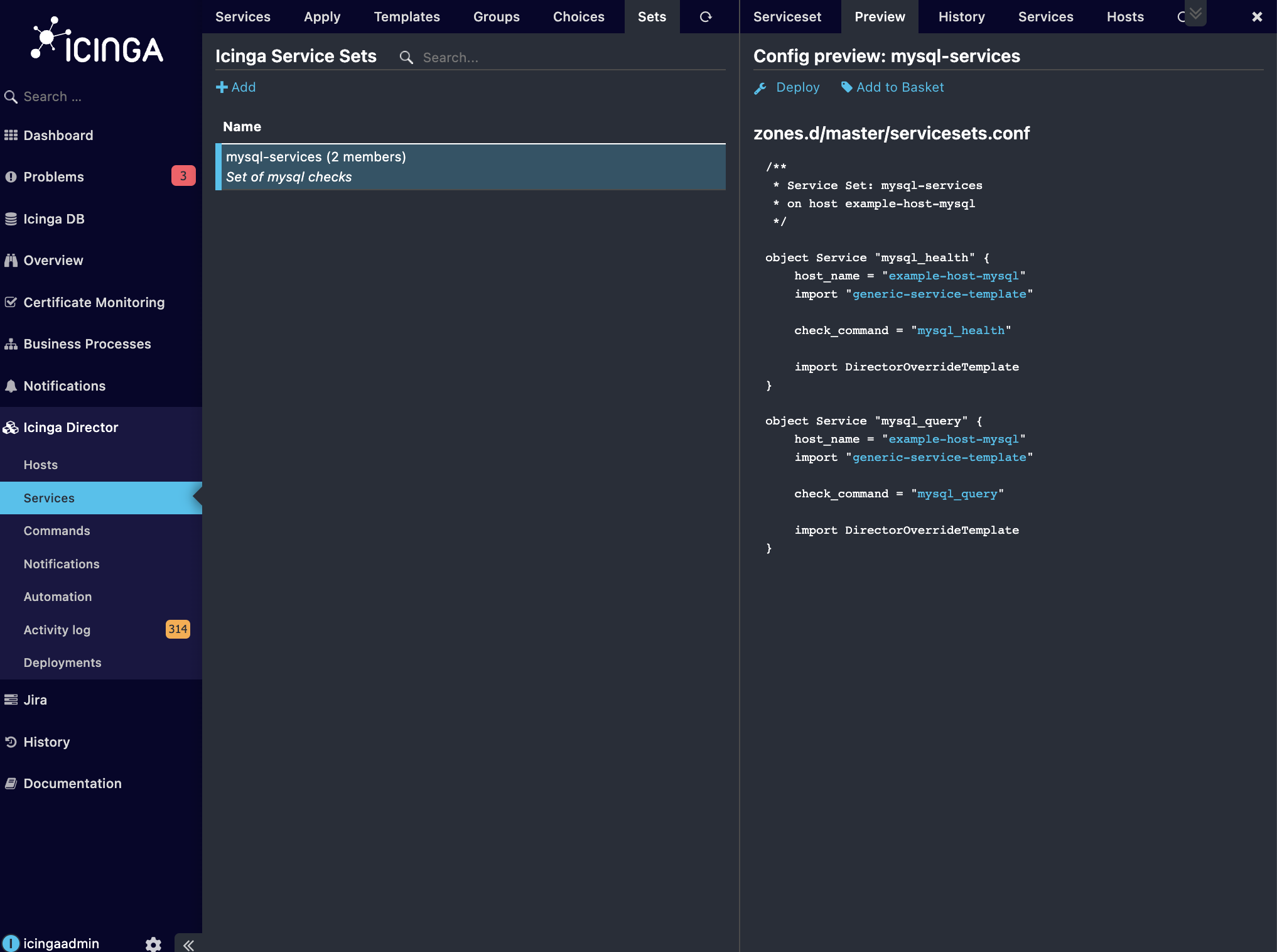Click the Service Sets search magnifier icon

tap(406, 58)
